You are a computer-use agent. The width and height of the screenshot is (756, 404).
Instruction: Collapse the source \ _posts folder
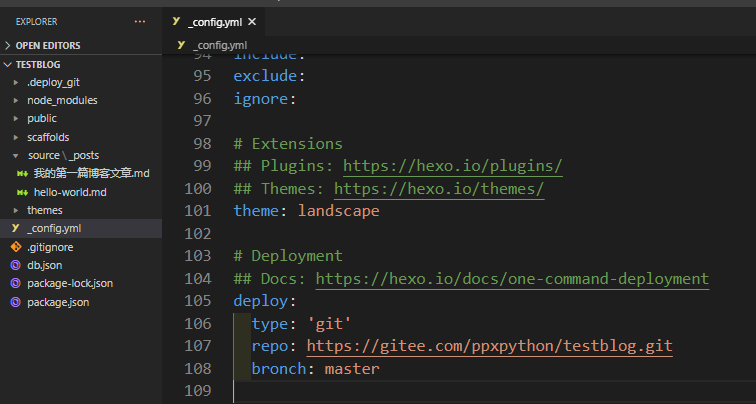point(63,155)
